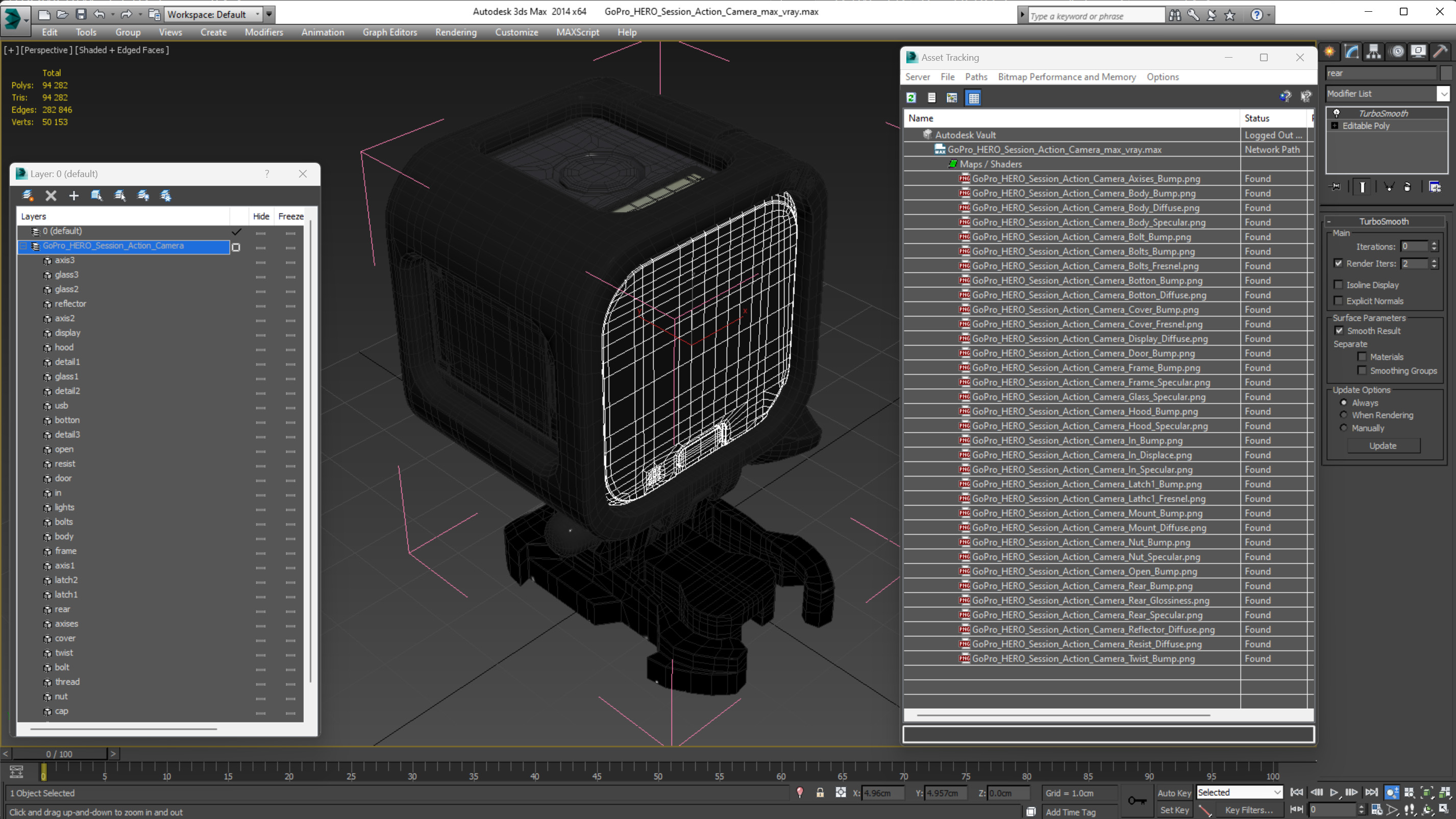Image resolution: width=1456 pixels, height=819 pixels.
Task: Open the Graph Editors menu
Action: coord(389,32)
